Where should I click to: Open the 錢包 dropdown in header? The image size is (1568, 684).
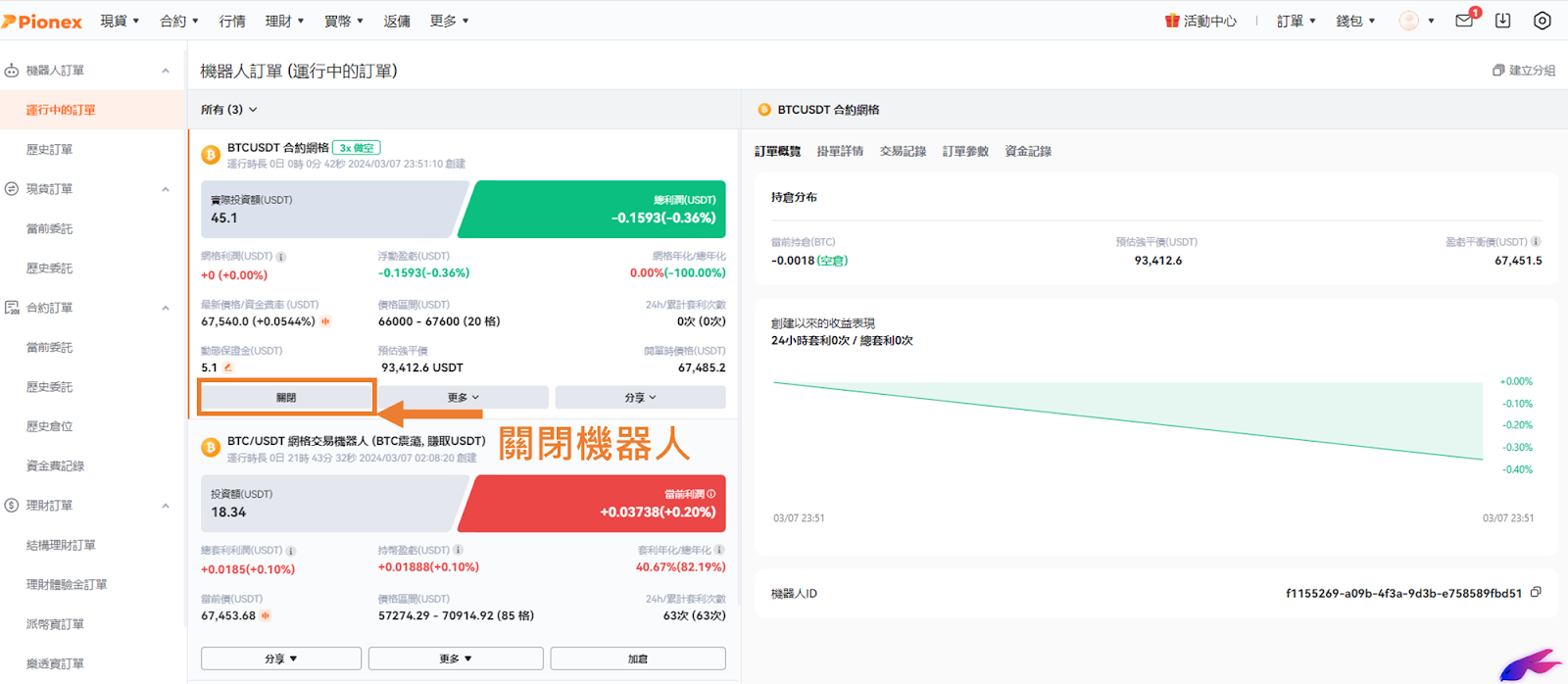click(x=1356, y=21)
